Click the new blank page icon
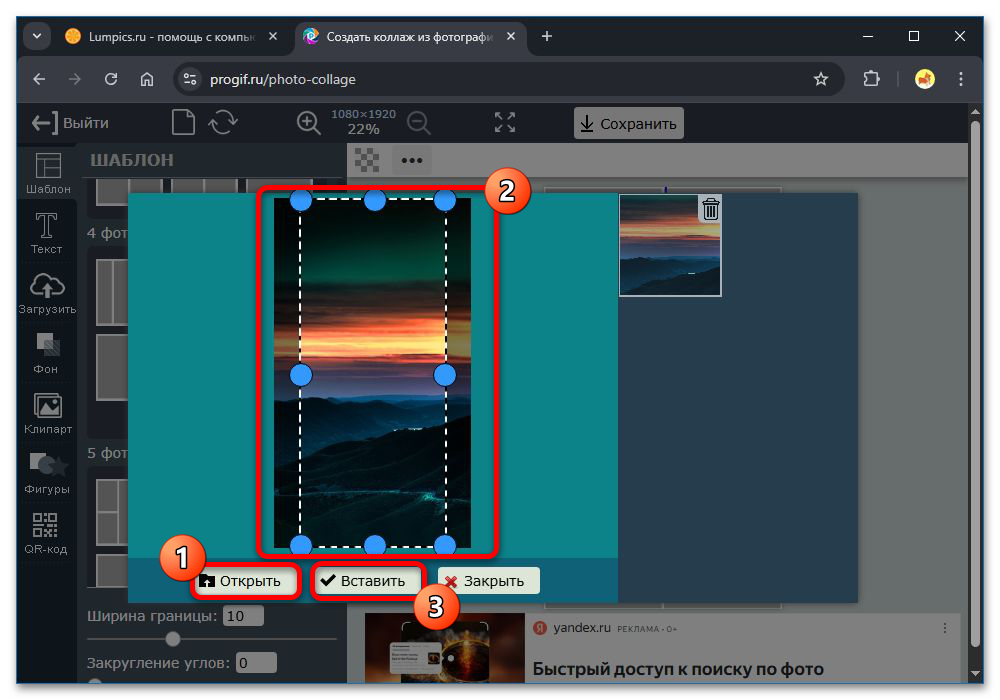The width and height of the screenshot is (1000, 700). tap(182, 123)
